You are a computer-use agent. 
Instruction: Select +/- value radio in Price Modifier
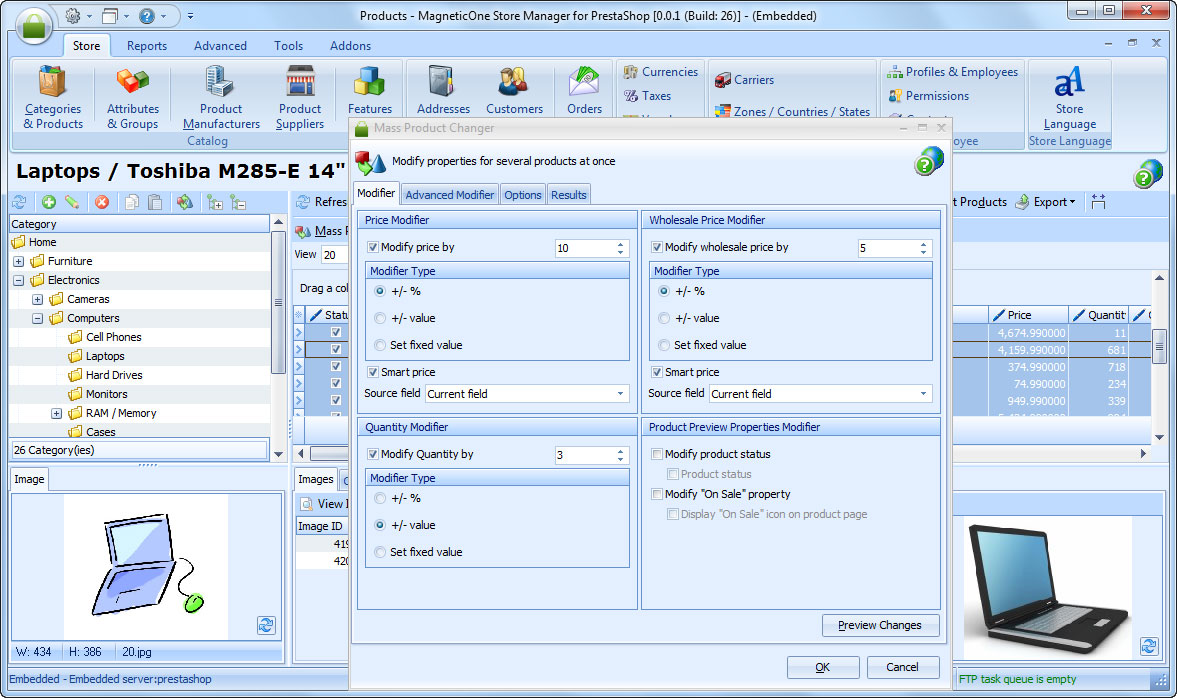pyautogui.click(x=380, y=318)
